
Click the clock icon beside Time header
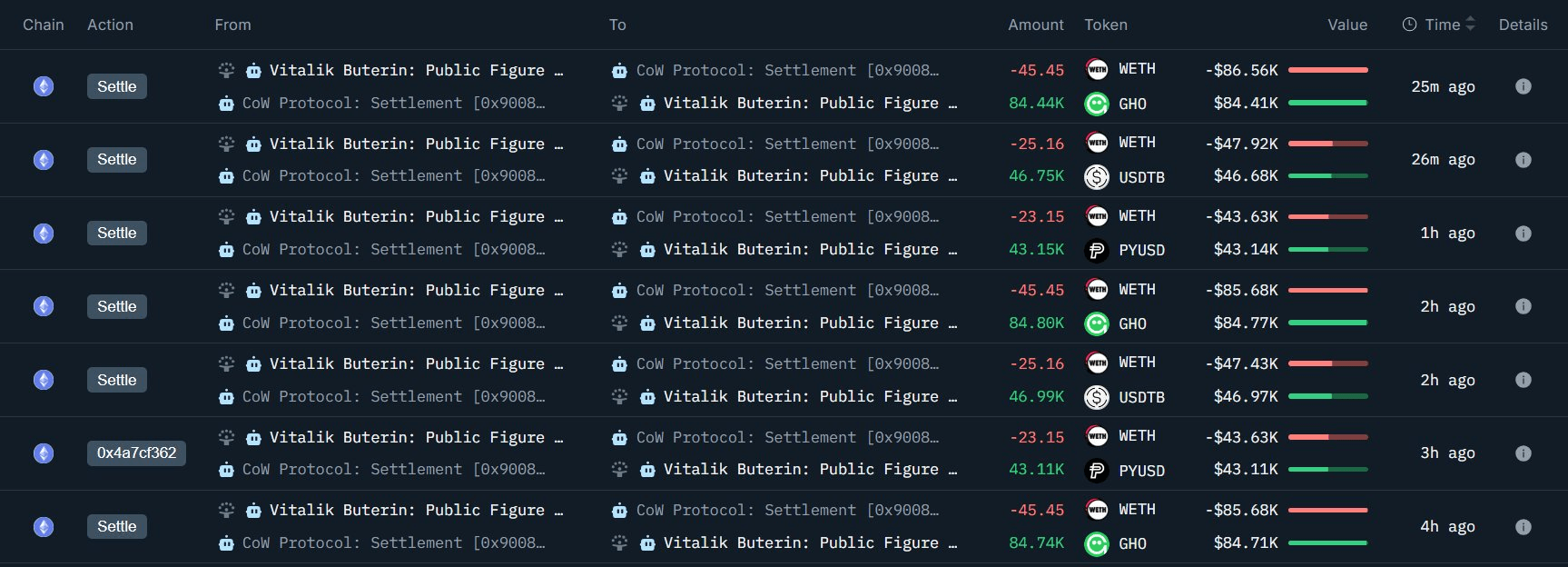point(1409,25)
